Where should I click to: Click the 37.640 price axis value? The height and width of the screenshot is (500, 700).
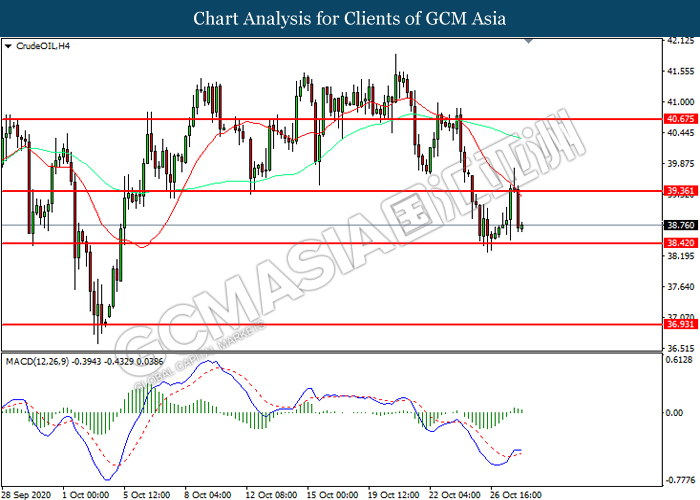tap(681, 287)
